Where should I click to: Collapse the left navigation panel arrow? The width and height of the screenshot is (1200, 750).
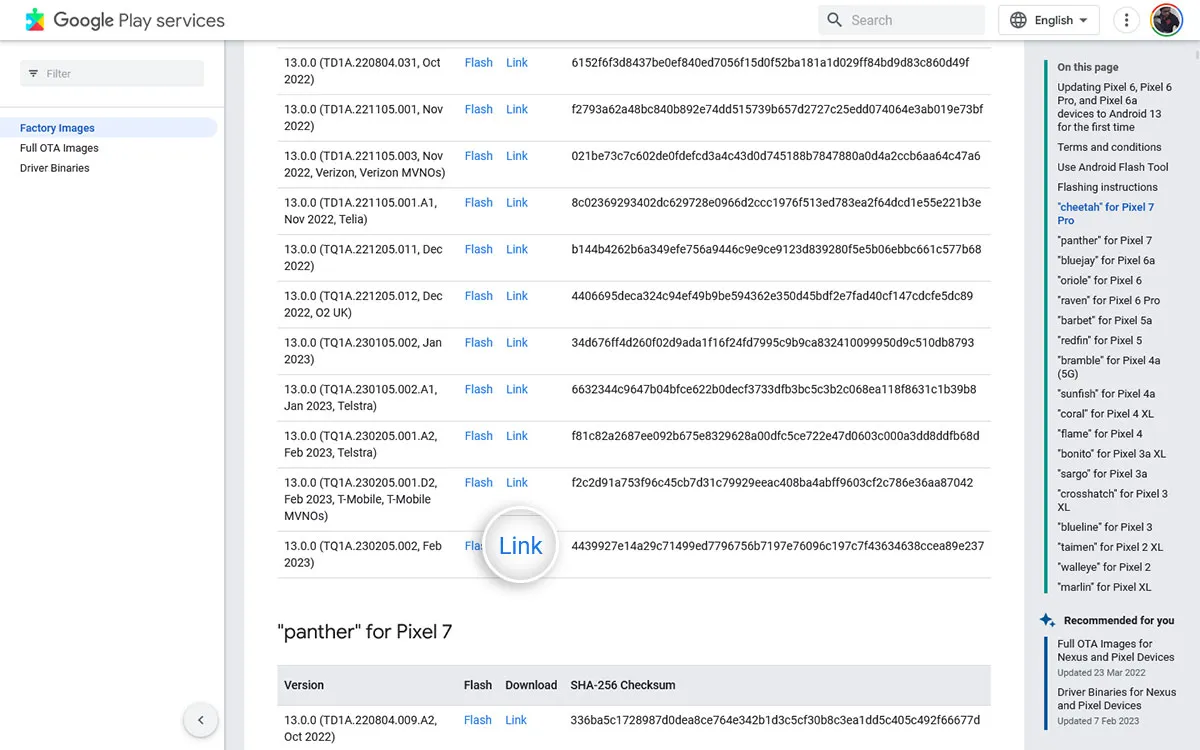tap(200, 720)
